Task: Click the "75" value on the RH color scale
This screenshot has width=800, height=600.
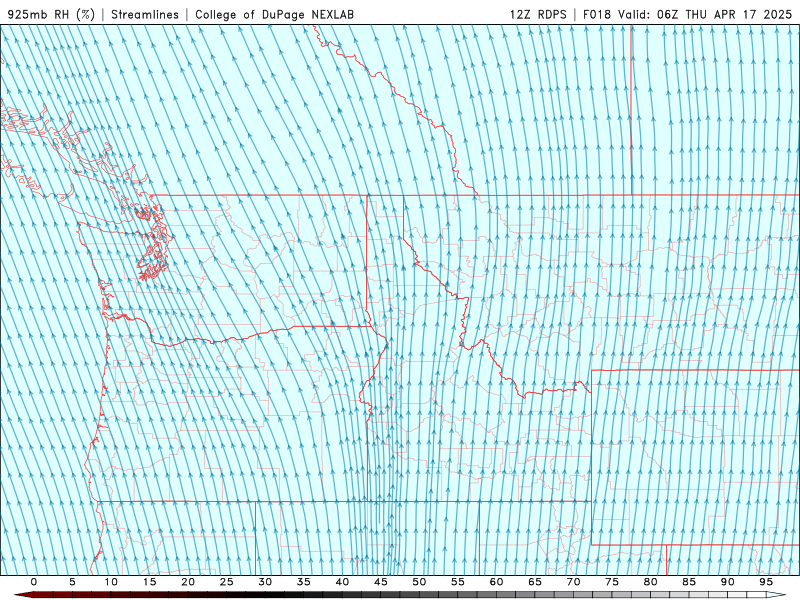Action: 612,582
